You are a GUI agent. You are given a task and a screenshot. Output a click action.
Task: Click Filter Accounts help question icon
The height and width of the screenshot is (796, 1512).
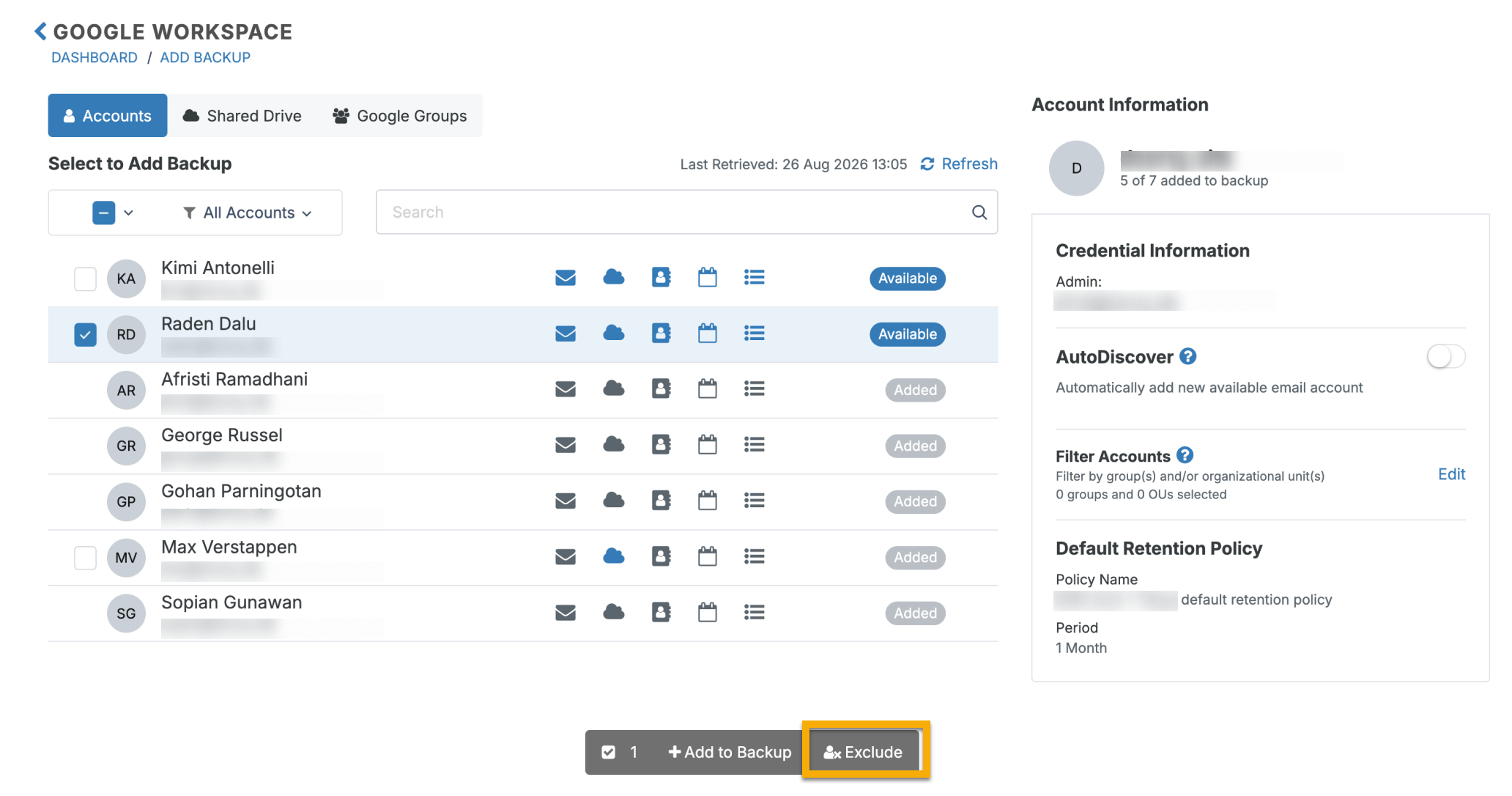point(1185,455)
